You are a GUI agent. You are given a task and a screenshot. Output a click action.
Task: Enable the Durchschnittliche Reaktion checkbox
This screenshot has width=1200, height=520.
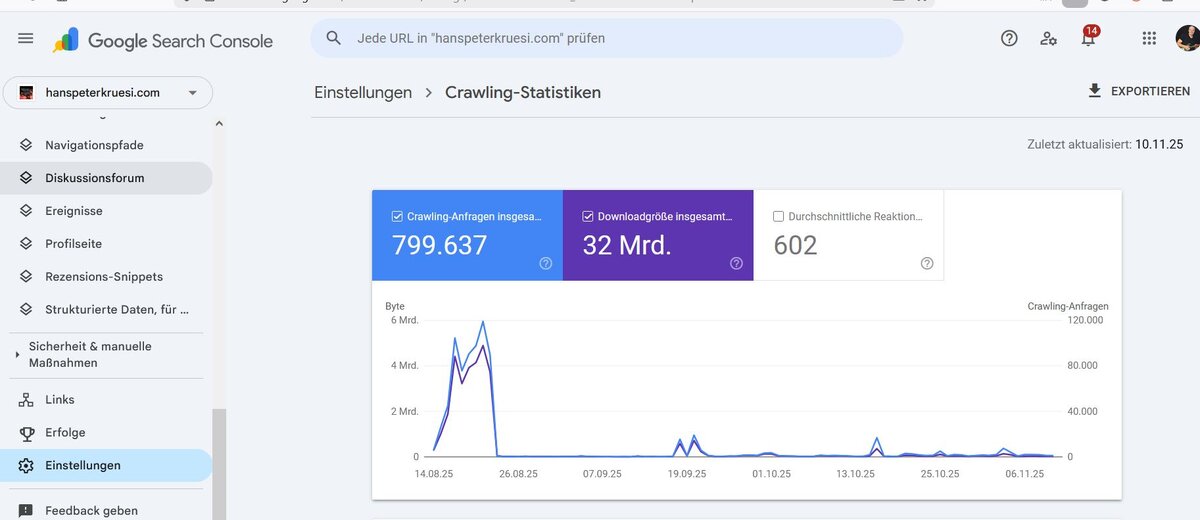pos(778,216)
